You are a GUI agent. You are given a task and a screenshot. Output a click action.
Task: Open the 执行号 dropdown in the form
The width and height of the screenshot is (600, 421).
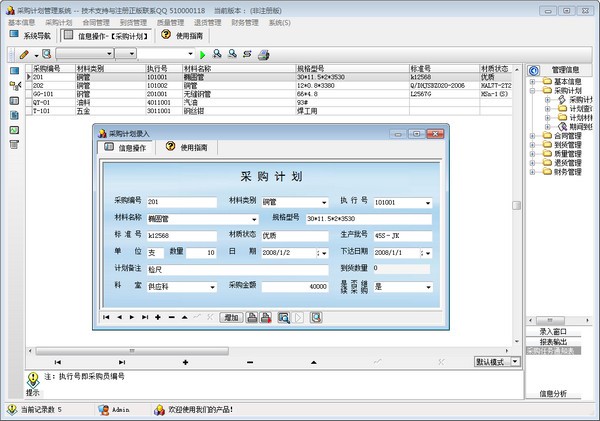click(x=427, y=203)
